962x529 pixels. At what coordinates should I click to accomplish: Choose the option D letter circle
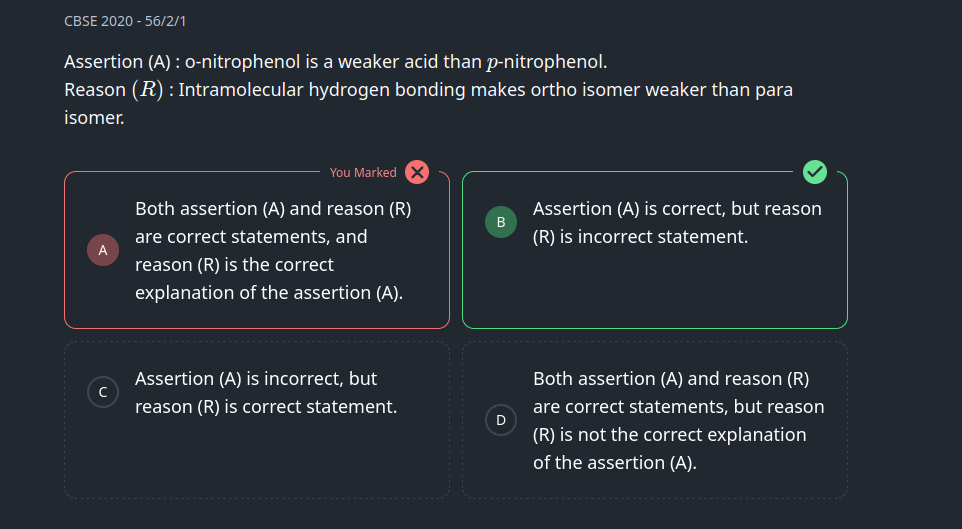[501, 420]
